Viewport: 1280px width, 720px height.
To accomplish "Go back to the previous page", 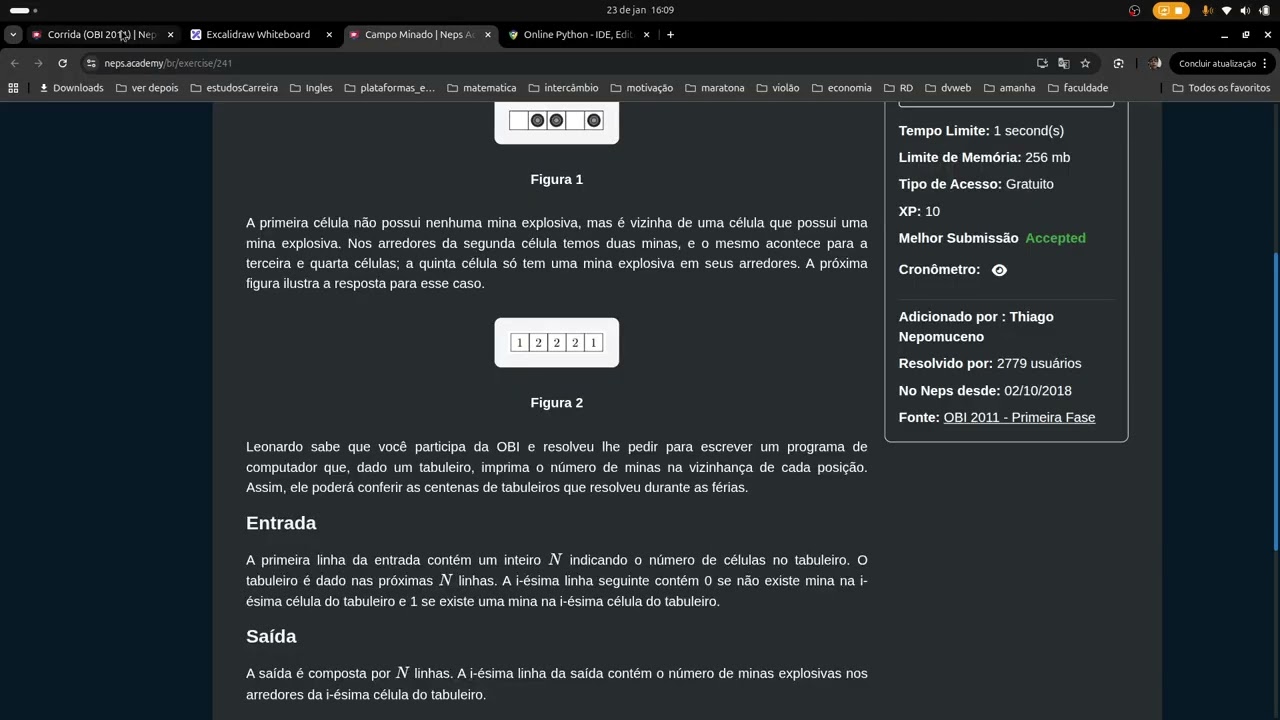I will [14, 63].
